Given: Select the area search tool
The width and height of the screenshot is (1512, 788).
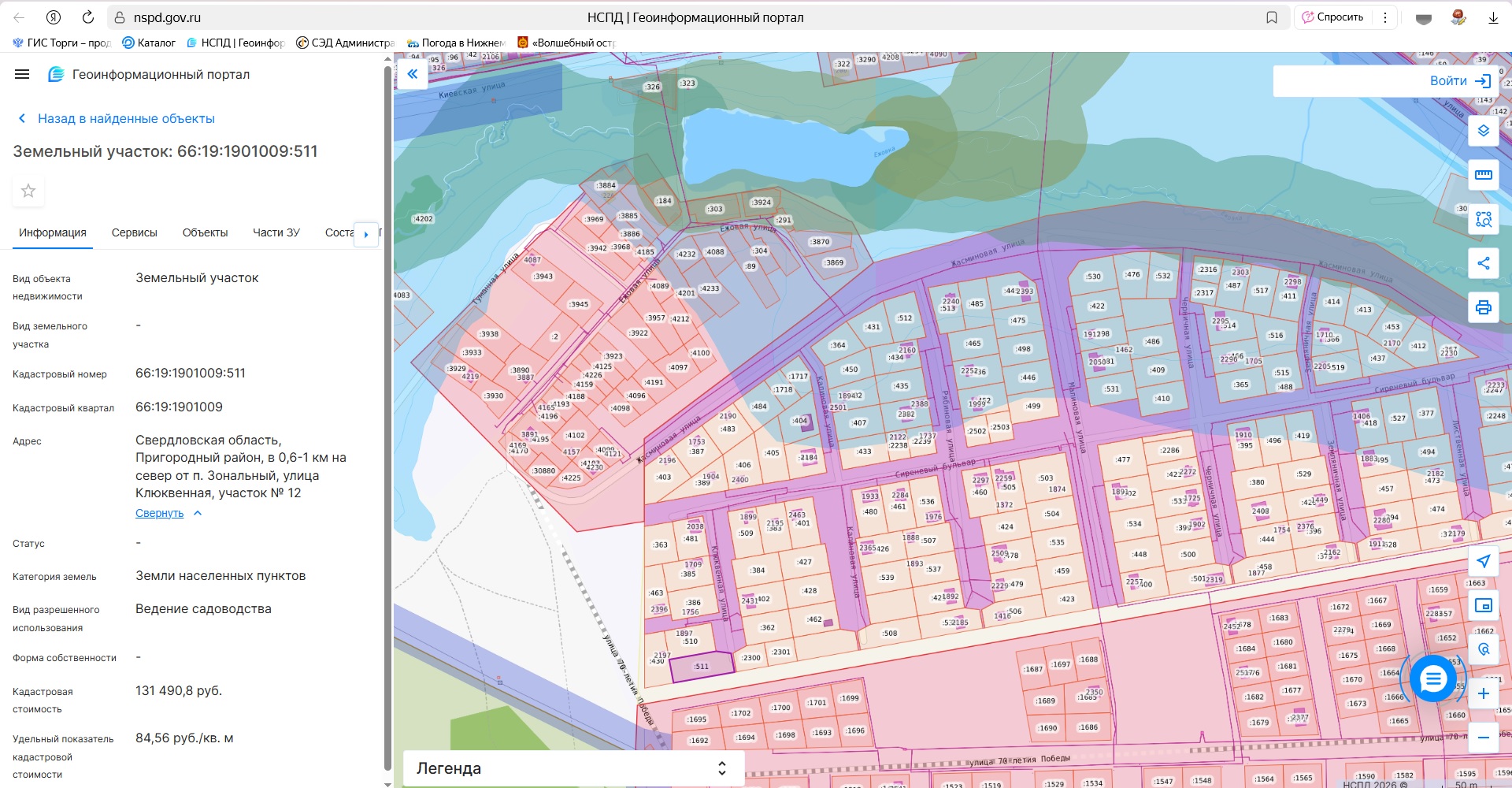Looking at the screenshot, I should point(1483,219).
